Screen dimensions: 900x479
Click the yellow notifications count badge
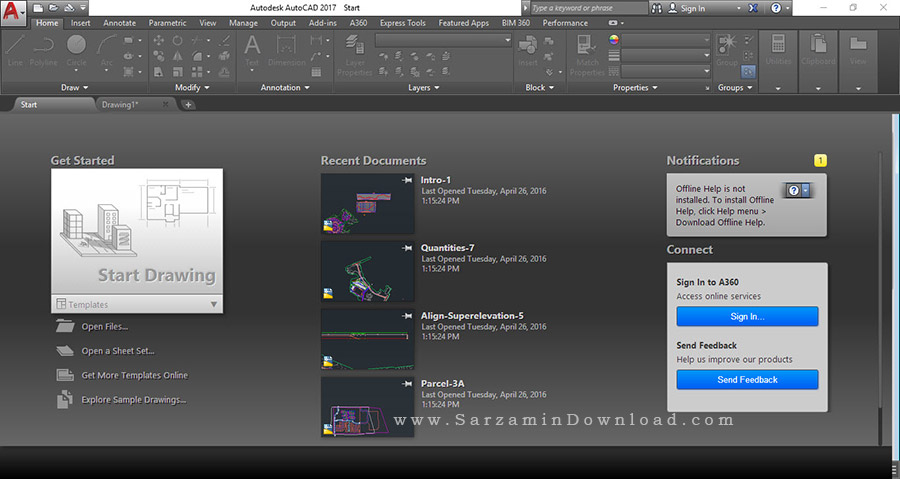(x=820, y=161)
